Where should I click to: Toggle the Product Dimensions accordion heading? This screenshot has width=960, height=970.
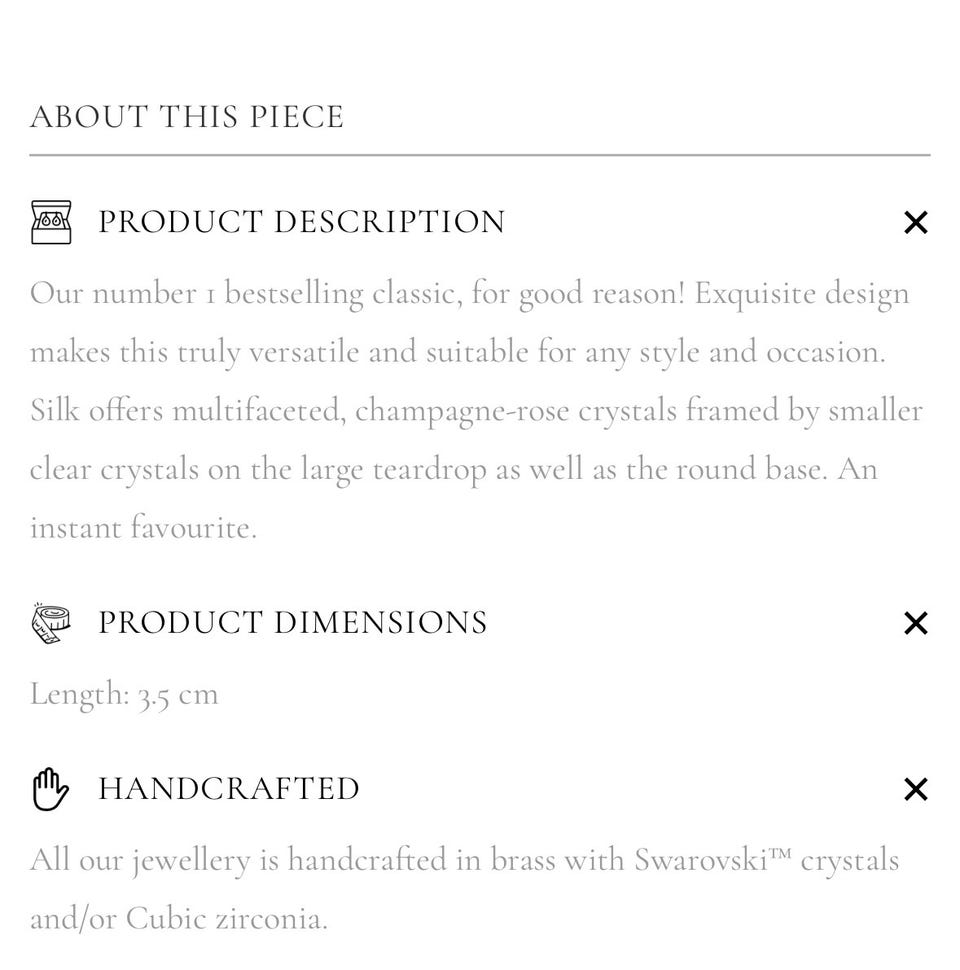(x=293, y=622)
